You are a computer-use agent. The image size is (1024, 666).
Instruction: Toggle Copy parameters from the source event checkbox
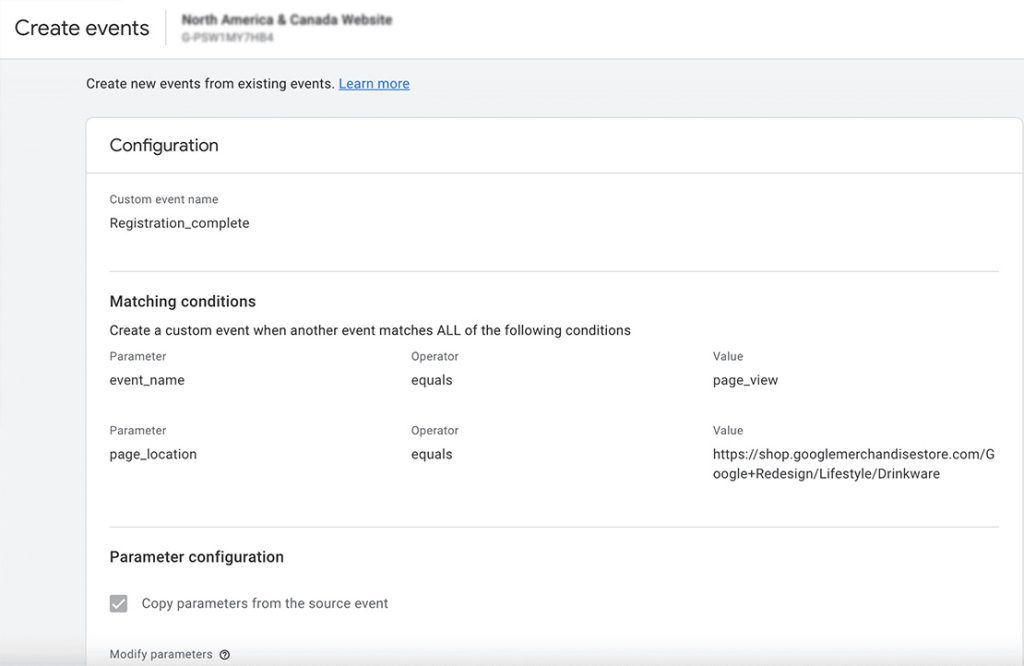[x=119, y=603]
